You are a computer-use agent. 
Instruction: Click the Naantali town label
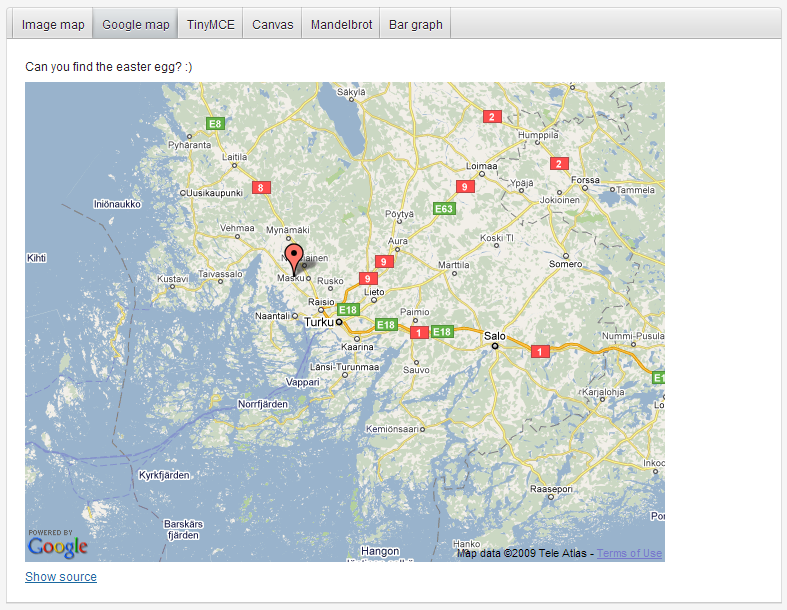(x=272, y=316)
